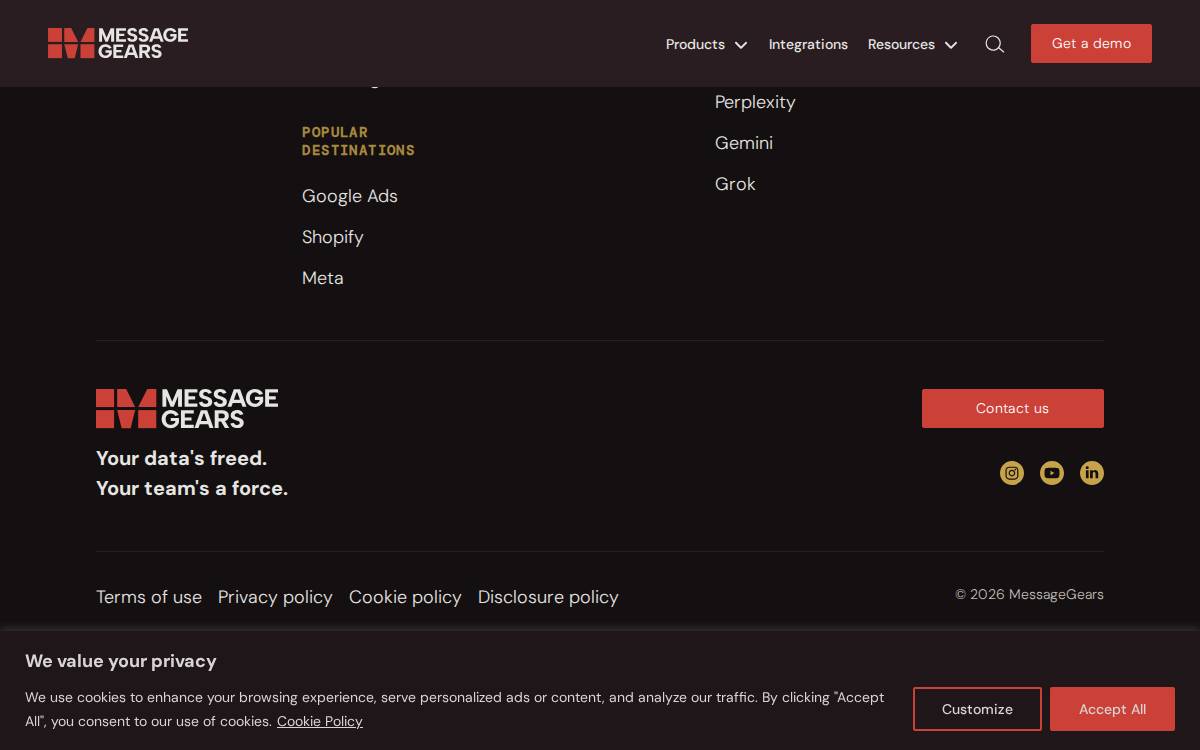
Task: Open the Google Ads destination link
Action: click(x=350, y=196)
